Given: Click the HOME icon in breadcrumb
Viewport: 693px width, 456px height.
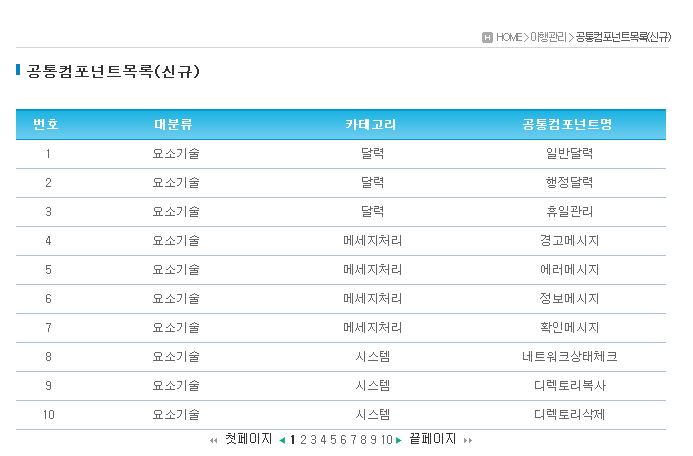Looking at the screenshot, I should pyautogui.click(x=487, y=37).
